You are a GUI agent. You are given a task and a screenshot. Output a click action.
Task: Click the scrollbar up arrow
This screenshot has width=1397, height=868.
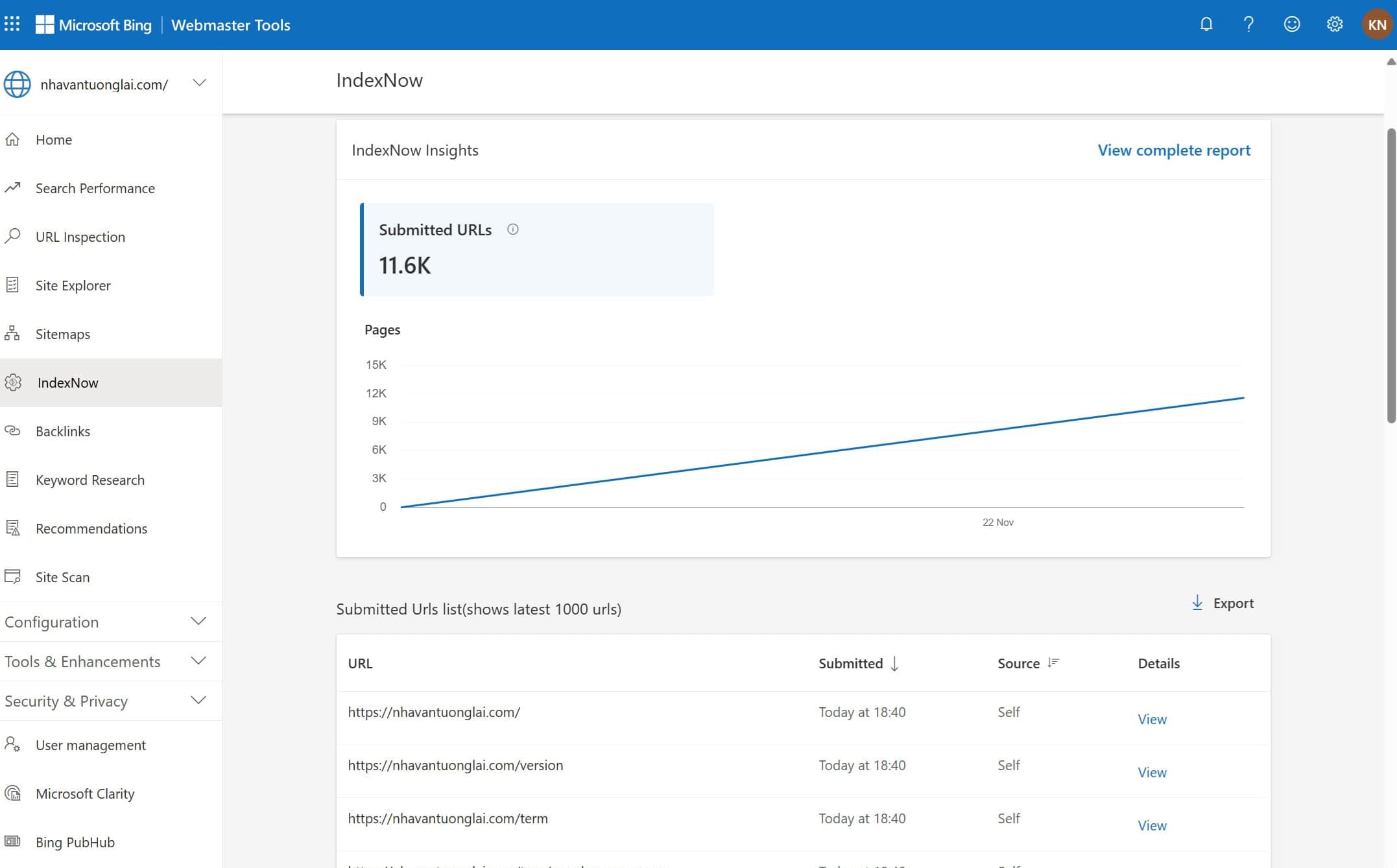coord(1391,62)
